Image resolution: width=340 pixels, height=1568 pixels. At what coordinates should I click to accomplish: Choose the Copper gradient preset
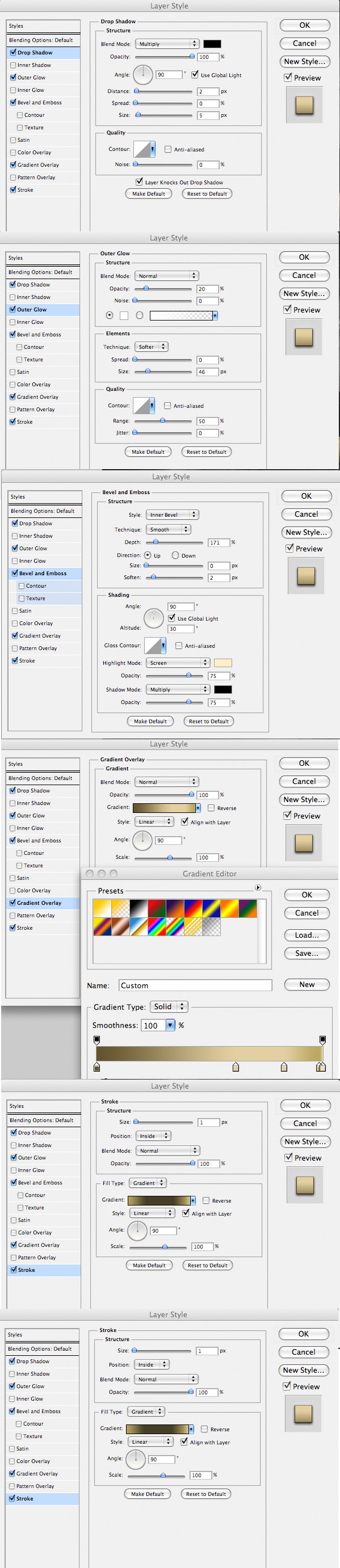tap(120, 926)
